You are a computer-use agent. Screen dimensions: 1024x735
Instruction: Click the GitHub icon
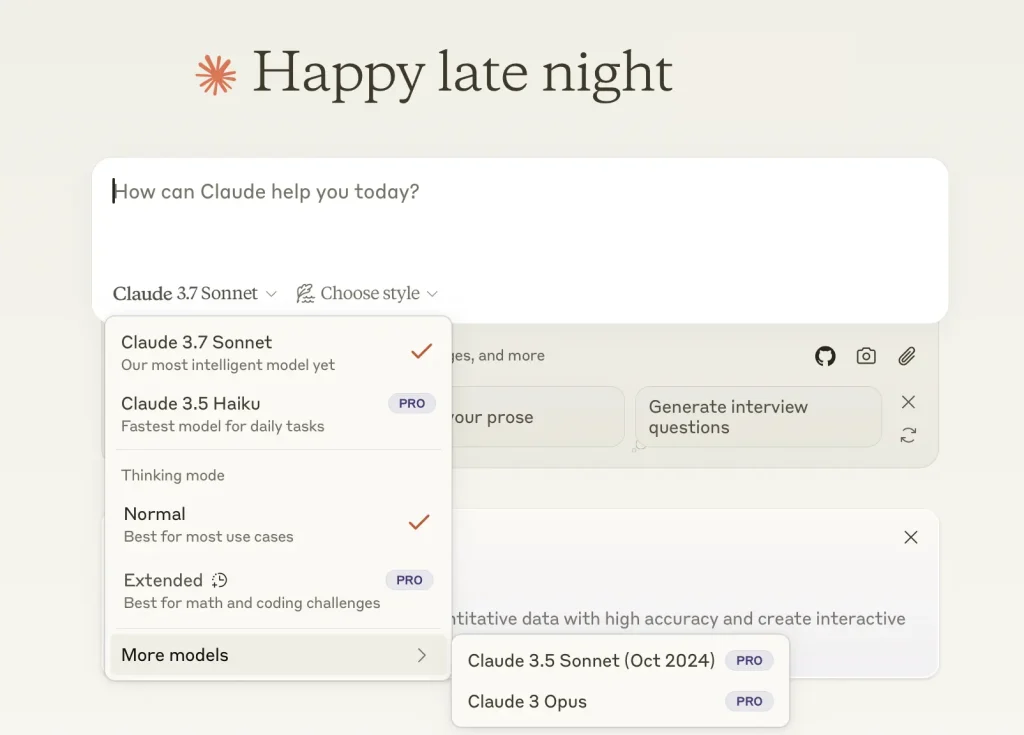point(825,356)
